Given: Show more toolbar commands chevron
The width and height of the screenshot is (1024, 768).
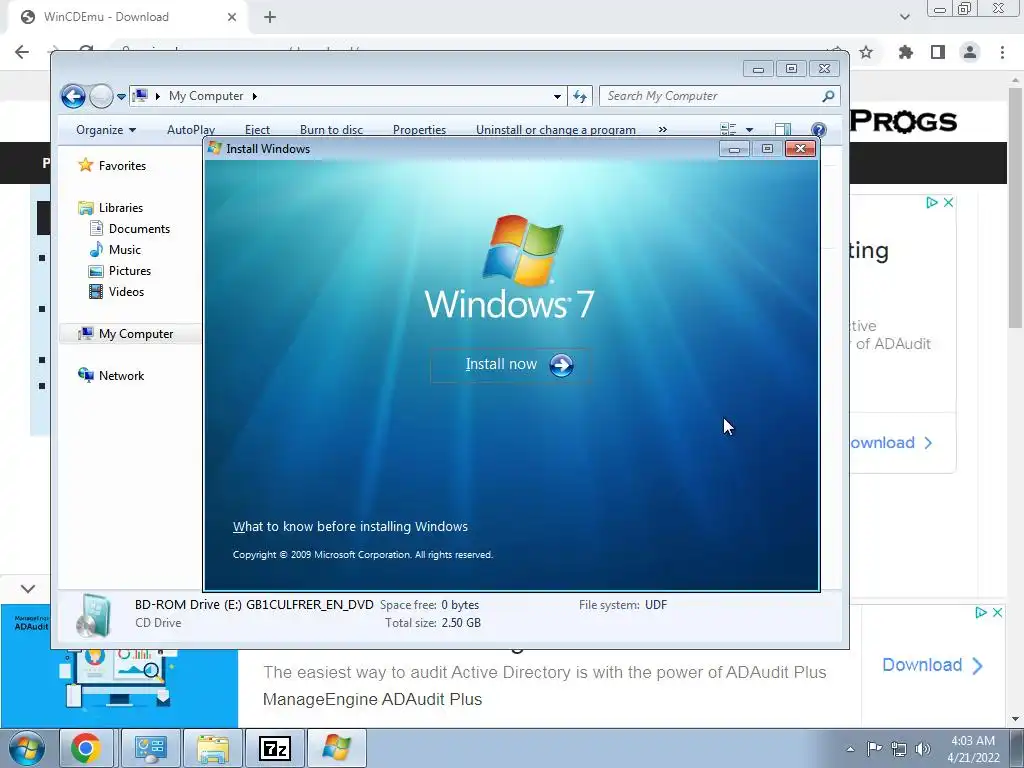Looking at the screenshot, I should coord(663,129).
